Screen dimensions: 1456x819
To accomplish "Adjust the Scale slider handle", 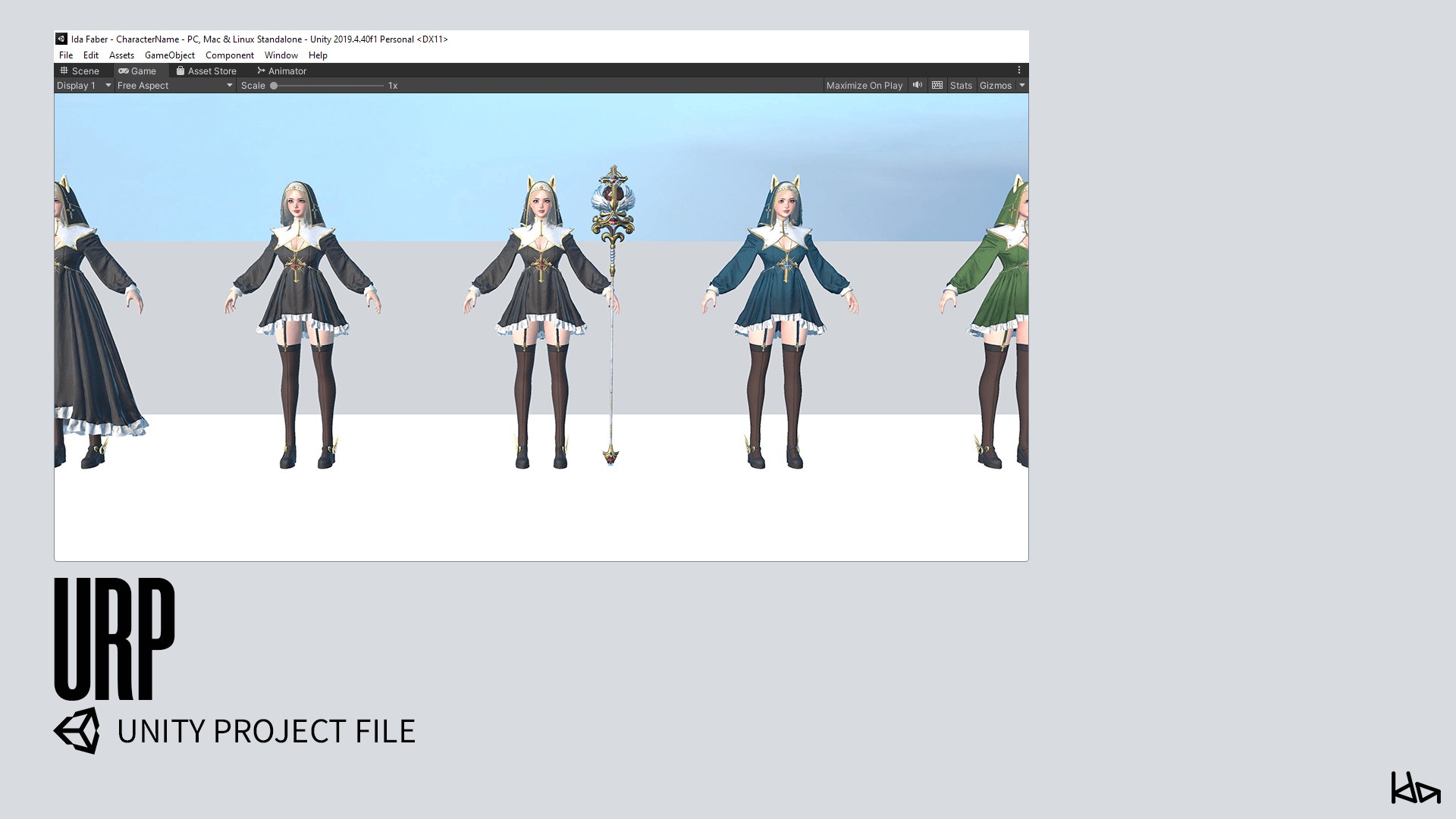I will [x=274, y=86].
